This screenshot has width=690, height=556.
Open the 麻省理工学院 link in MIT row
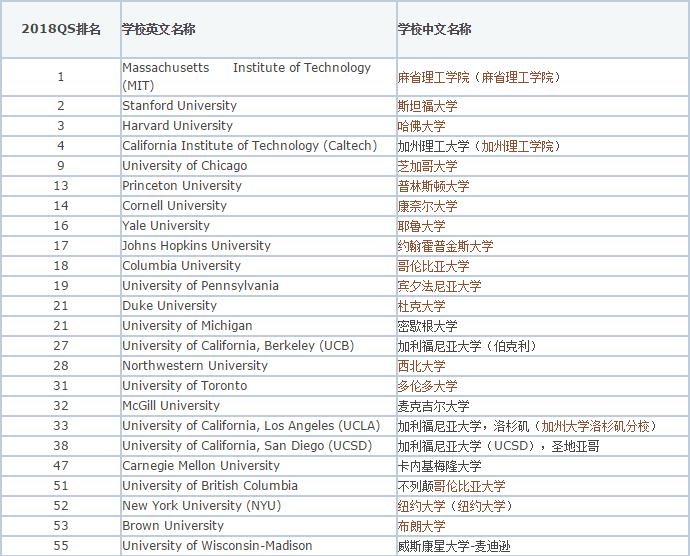(x=433, y=77)
